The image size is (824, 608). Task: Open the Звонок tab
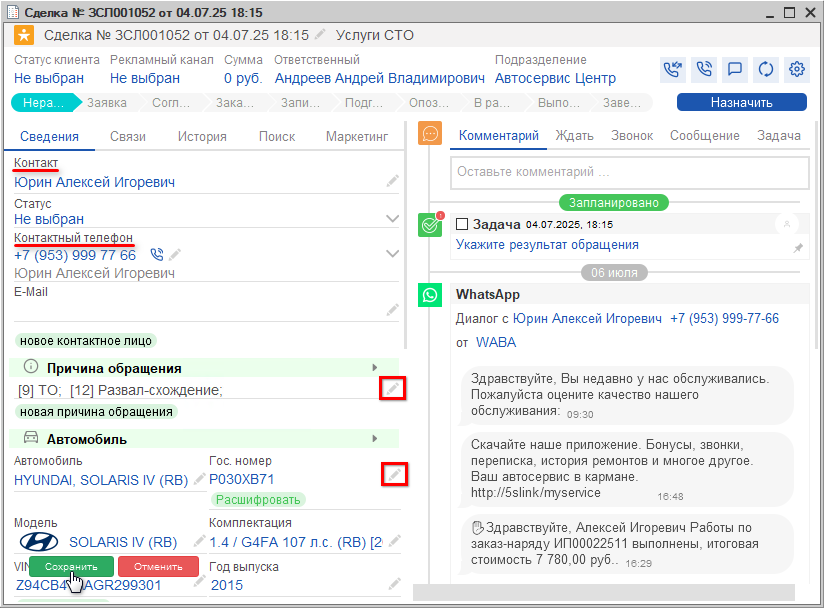pyautogui.click(x=632, y=136)
